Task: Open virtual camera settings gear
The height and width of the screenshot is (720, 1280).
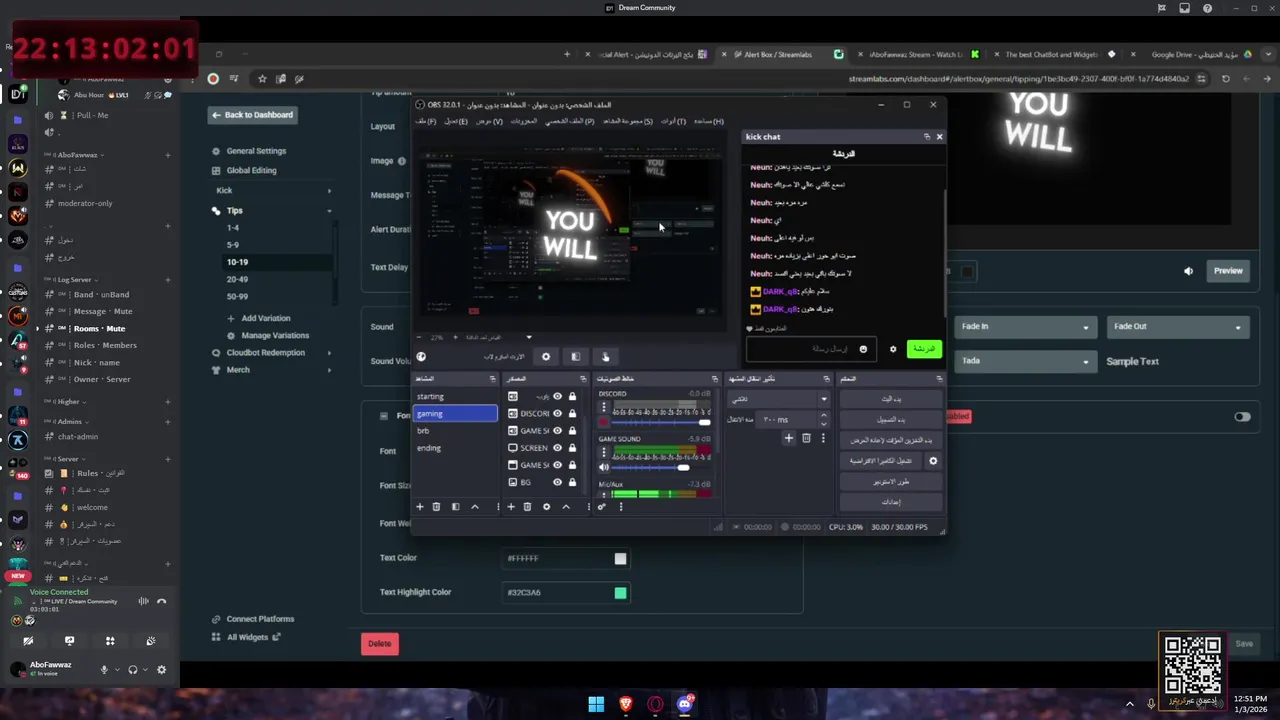Action: [x=933, y=461]
